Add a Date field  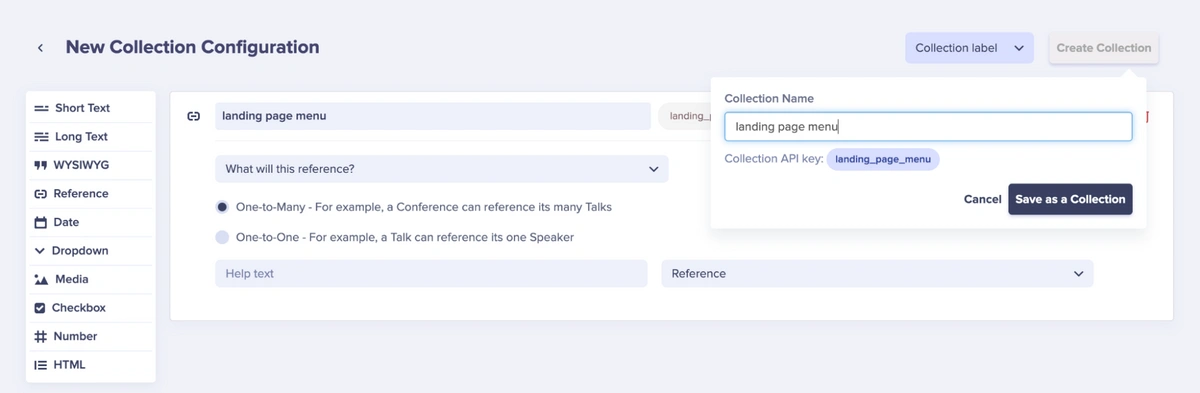91,222
